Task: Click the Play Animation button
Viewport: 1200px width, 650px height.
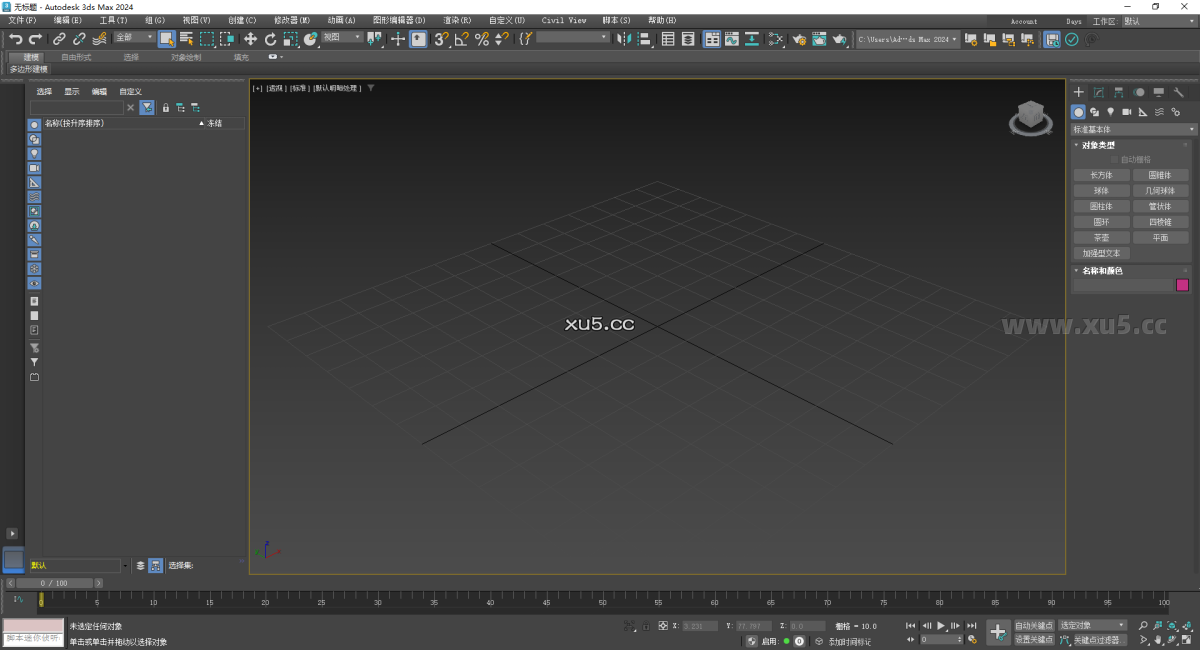Action: coord(941,625)
